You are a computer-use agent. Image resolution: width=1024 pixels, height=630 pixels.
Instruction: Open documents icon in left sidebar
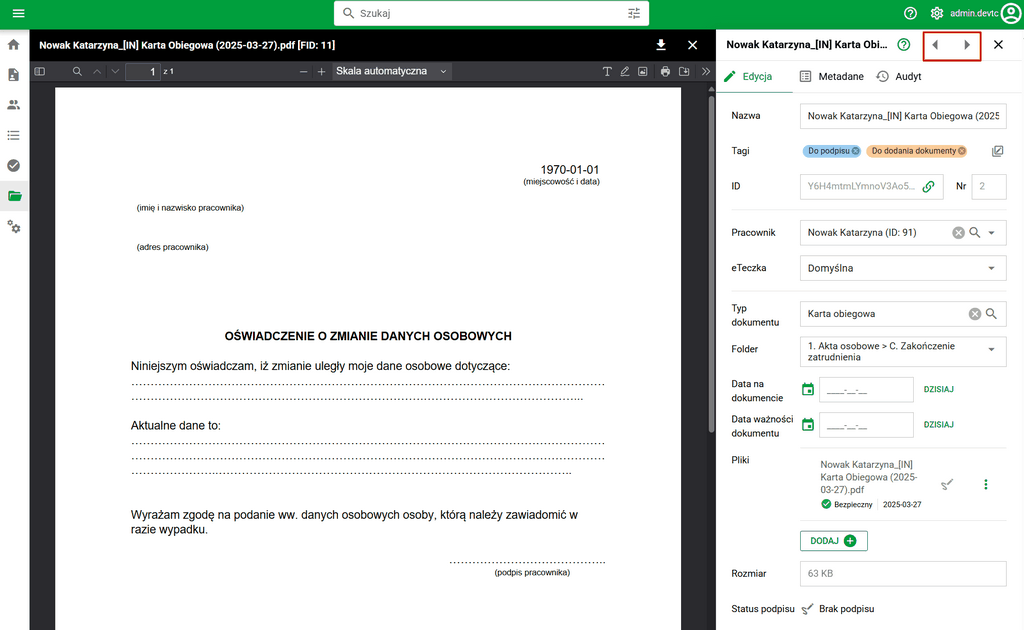[x=14, y=75]
